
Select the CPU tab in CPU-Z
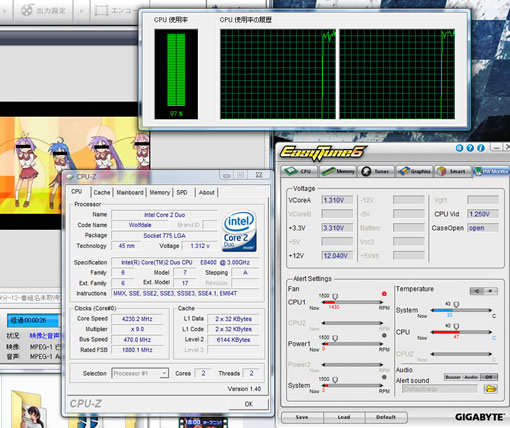(x=77, y=191)
